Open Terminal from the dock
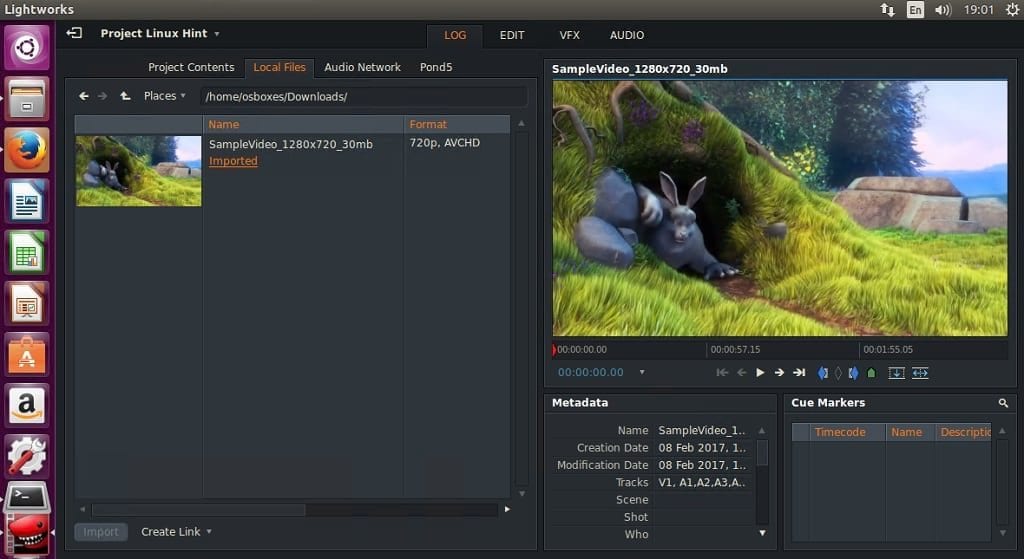Viewport: 1024px width, 559px height. click(x=27, y=498)
